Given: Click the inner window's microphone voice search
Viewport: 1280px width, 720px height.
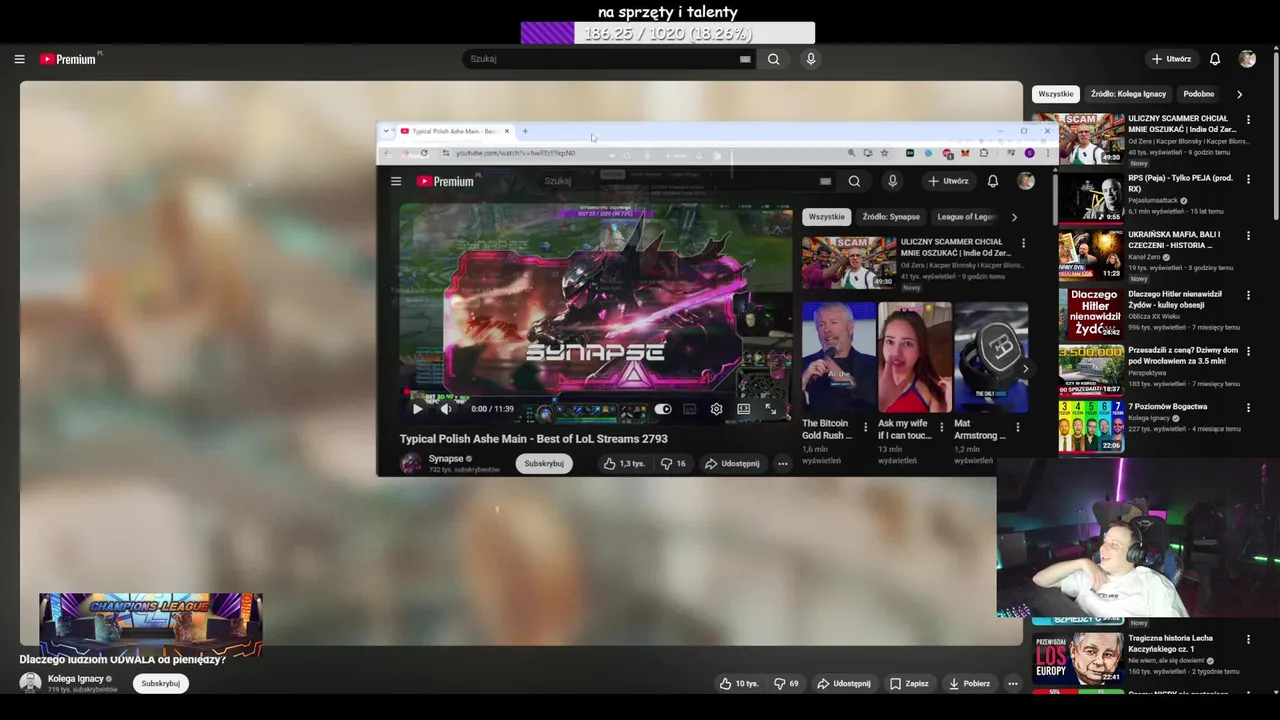Looking at the screenshot, I should pyautogui.click(x=892, y=181).
